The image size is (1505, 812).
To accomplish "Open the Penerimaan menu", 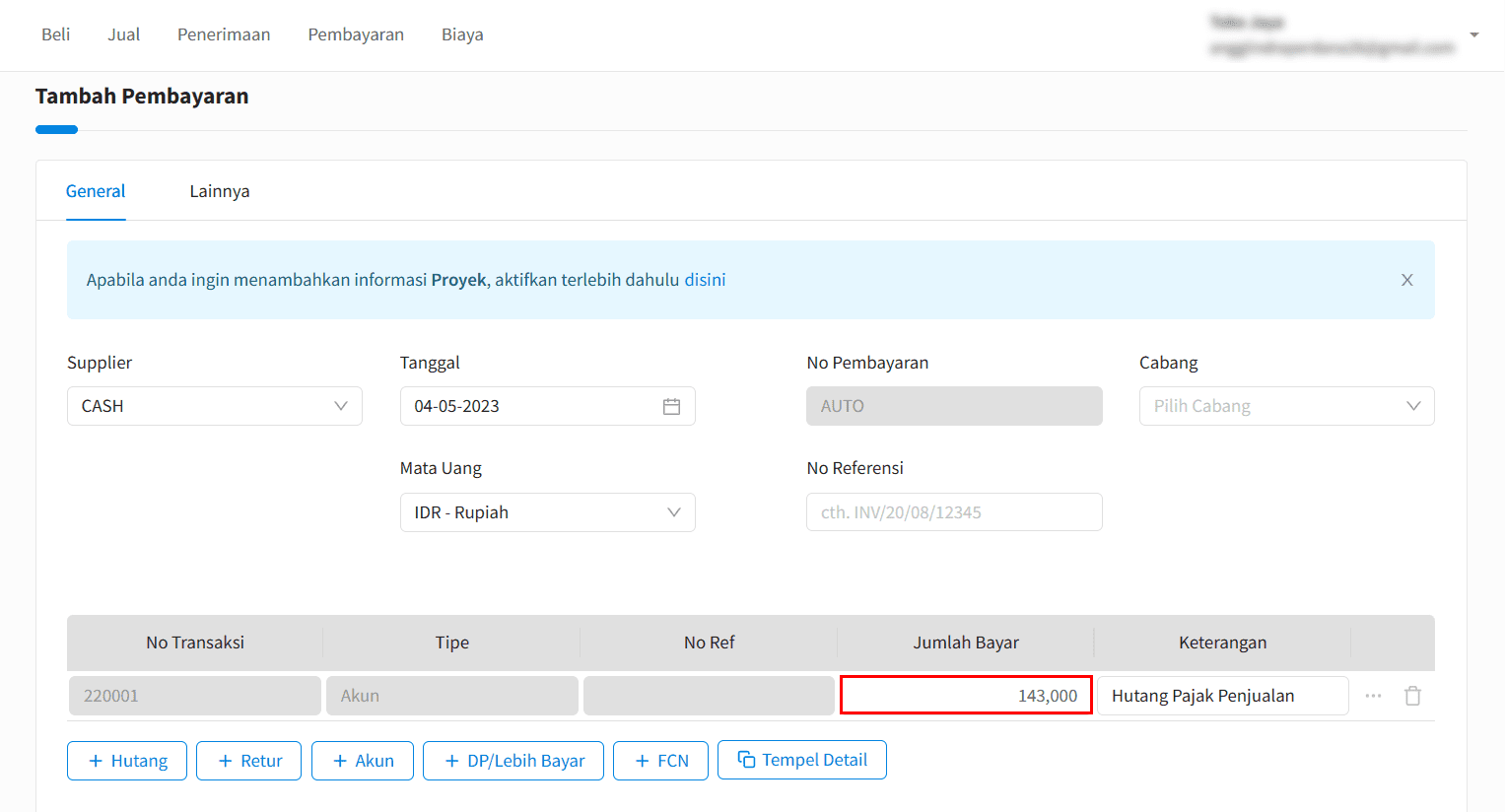I will pos(224,34).
